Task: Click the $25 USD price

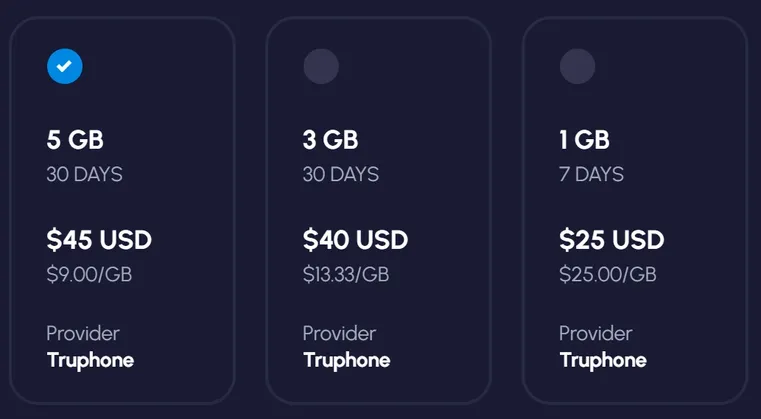Action: (x=612, y=240)
